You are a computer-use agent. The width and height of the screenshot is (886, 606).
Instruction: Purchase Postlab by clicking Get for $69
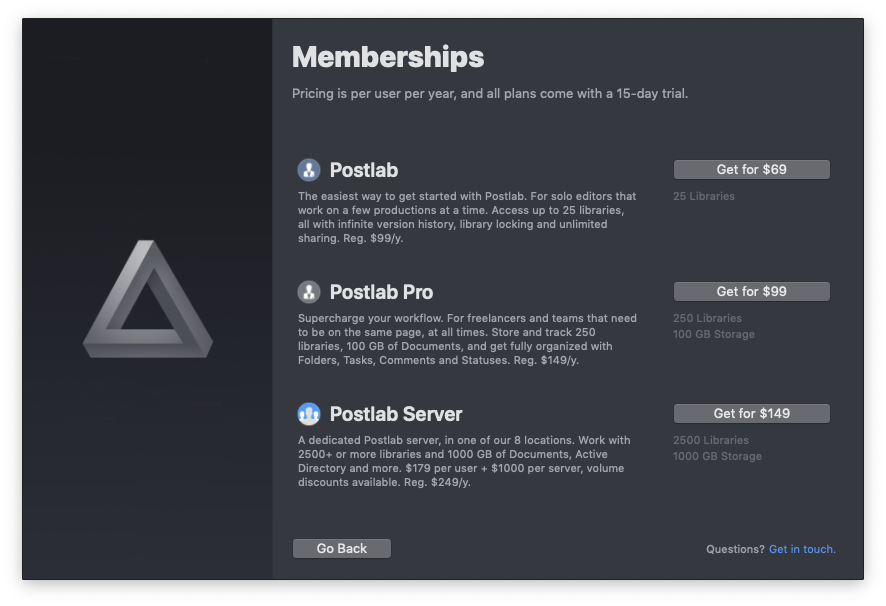pos(751,169)
